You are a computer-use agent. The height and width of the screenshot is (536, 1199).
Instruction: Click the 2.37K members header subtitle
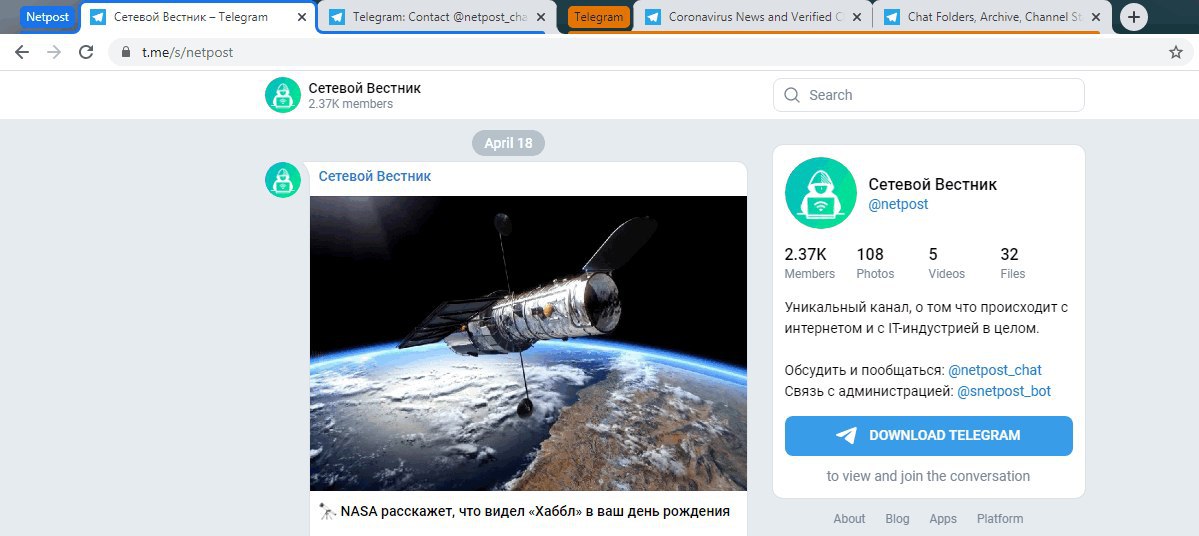click(x=350, y=104)
